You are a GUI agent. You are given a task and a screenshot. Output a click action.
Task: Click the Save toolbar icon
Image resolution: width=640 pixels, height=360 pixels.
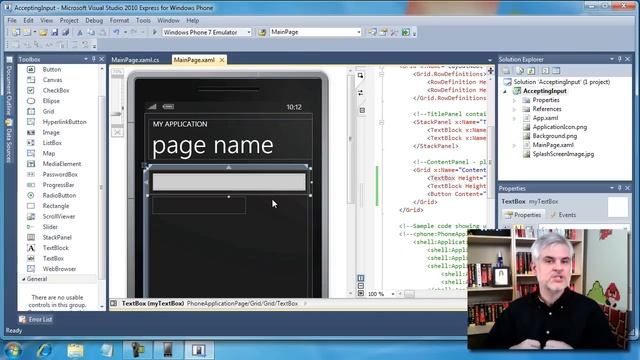(x=54, y=32)
